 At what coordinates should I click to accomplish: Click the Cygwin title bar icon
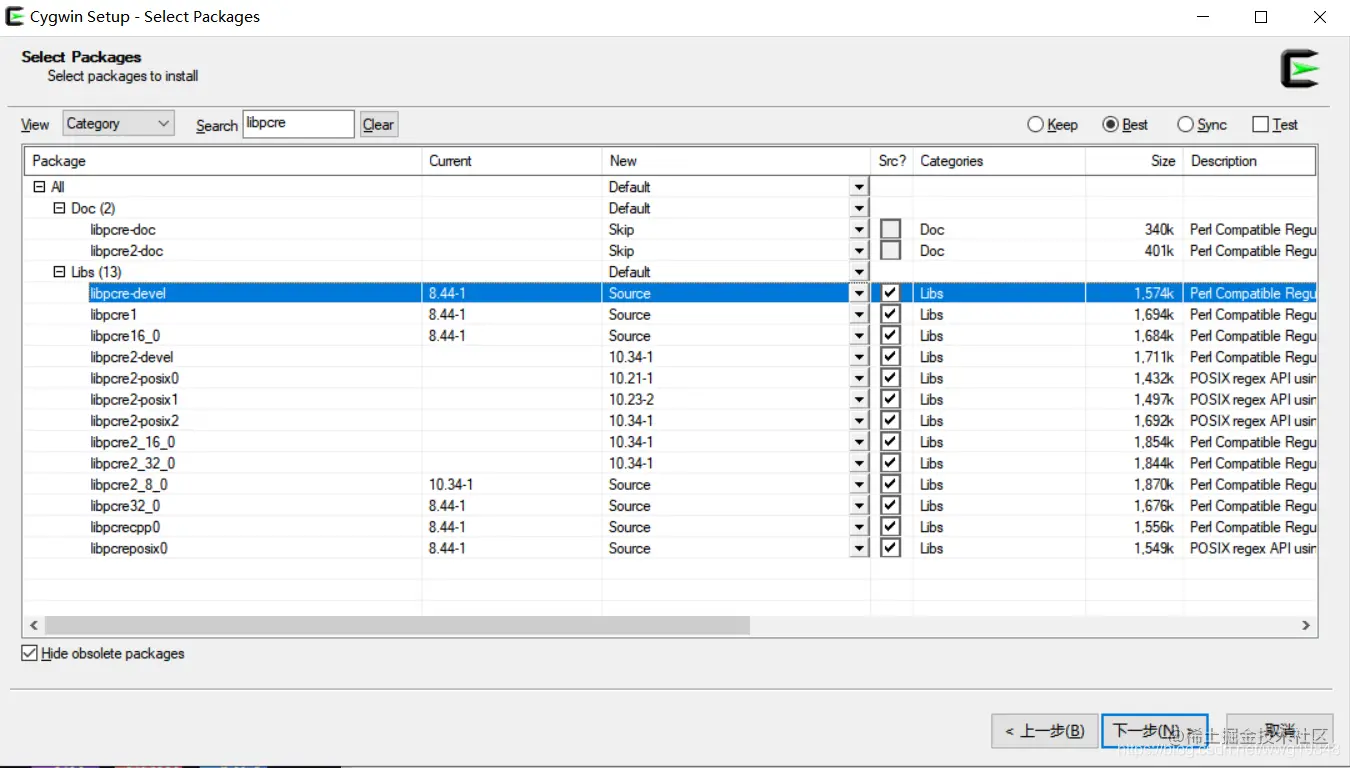pos(15,16)
